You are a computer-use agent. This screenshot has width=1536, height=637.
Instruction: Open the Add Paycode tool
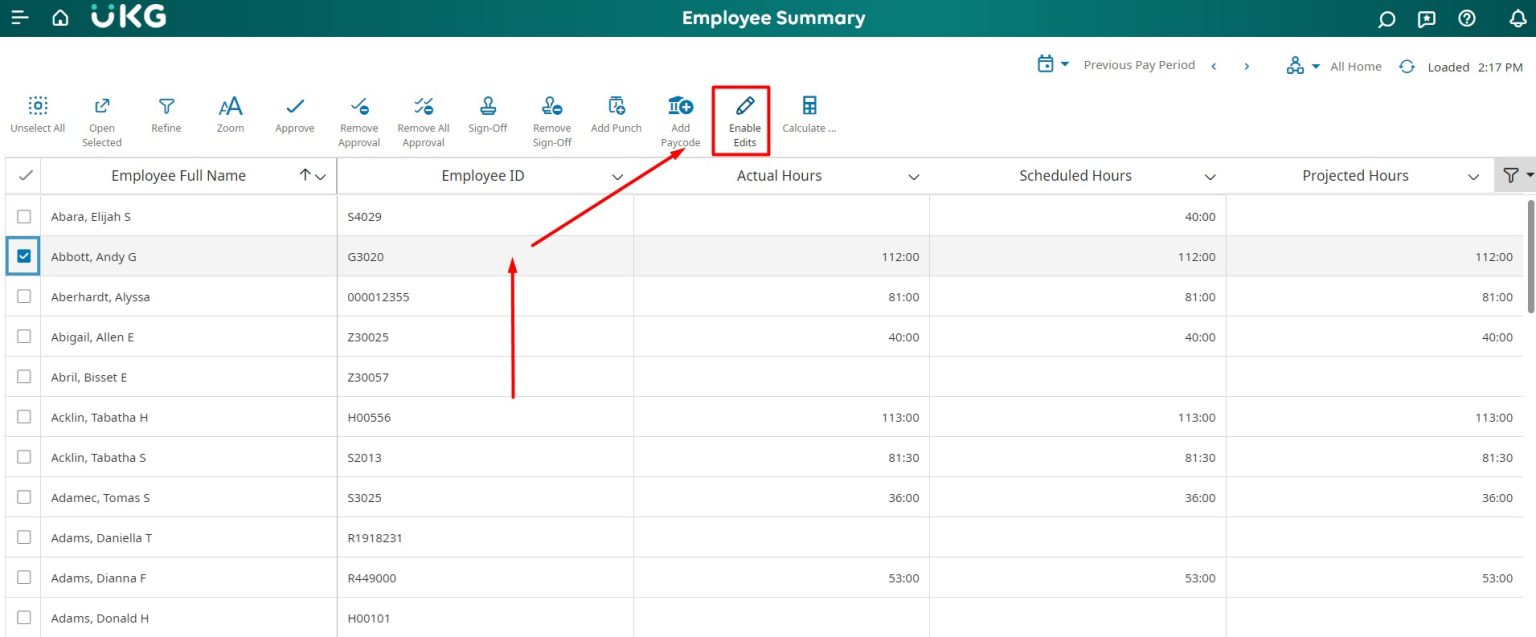click(679, 113)
